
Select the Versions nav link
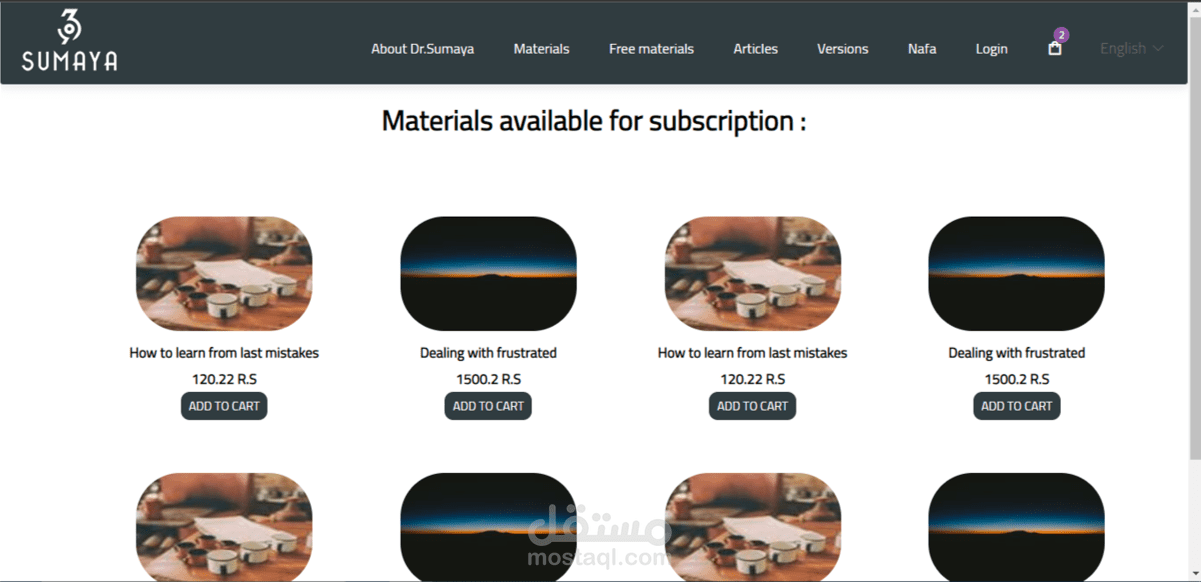(x=842, y=48)
